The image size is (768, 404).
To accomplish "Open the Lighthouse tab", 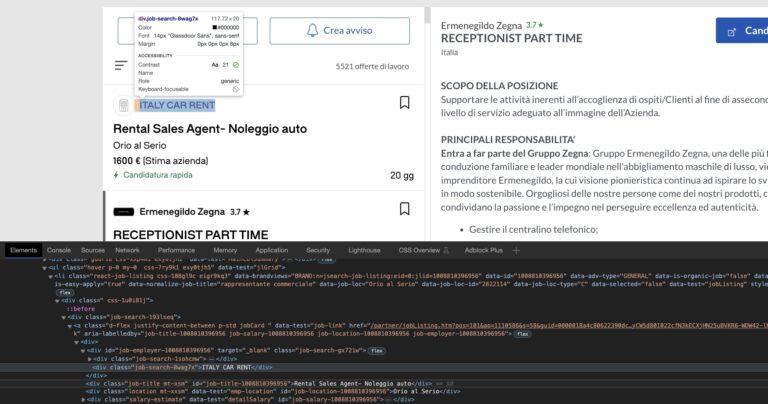I will tap(363, 249).
